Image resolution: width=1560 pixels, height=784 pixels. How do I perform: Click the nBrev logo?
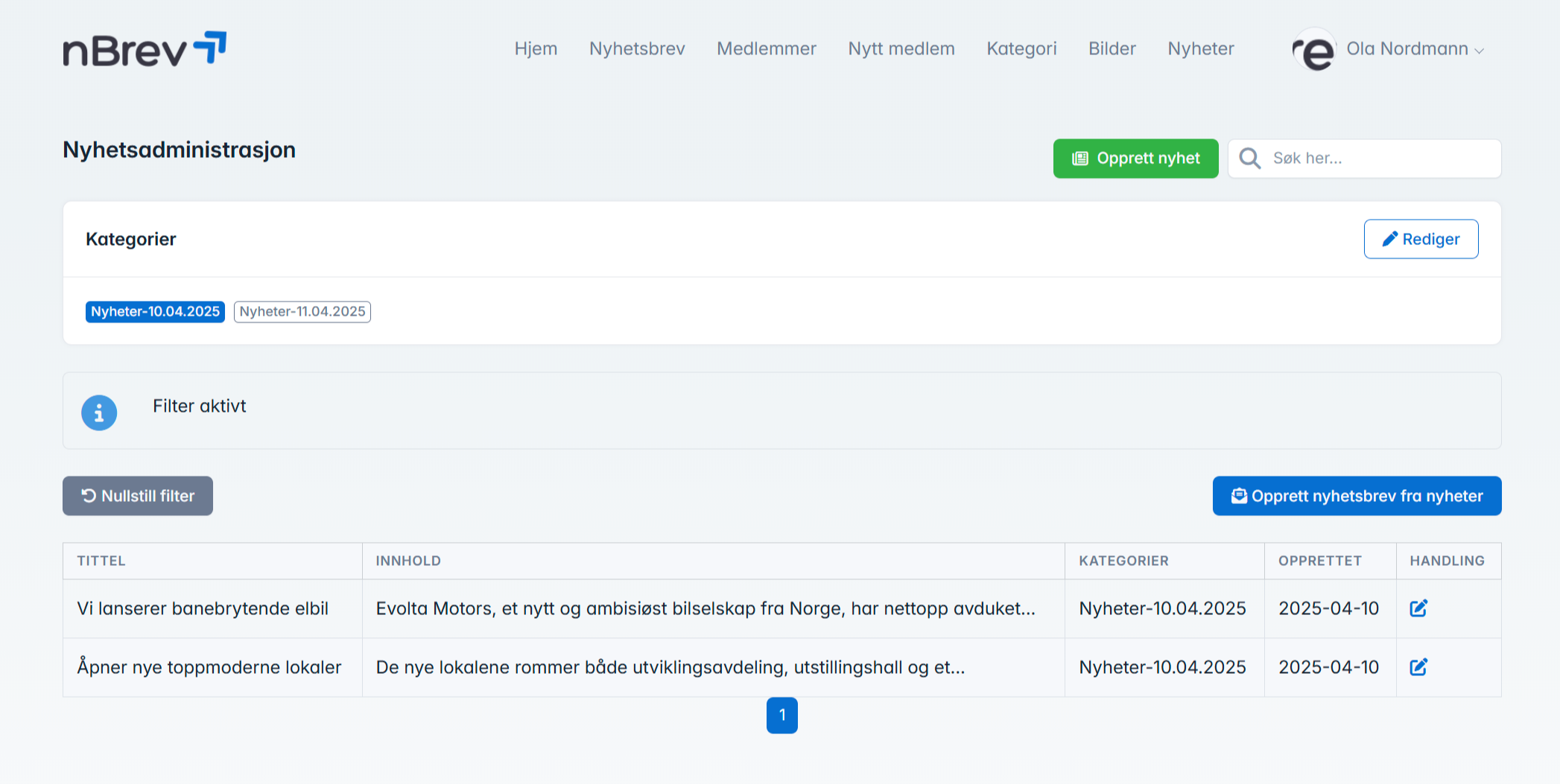145,49
